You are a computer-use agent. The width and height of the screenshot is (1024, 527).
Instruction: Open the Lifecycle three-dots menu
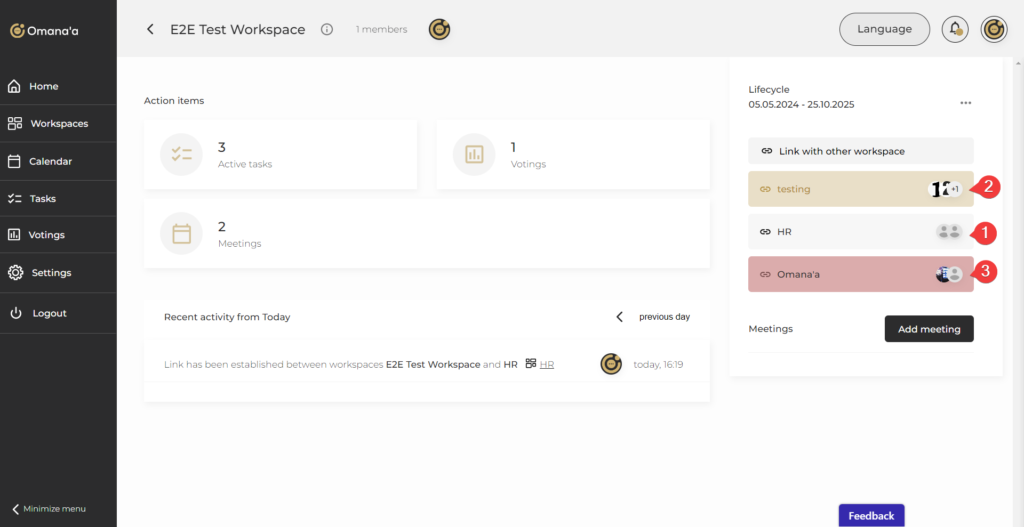click(x=965, y=103)
